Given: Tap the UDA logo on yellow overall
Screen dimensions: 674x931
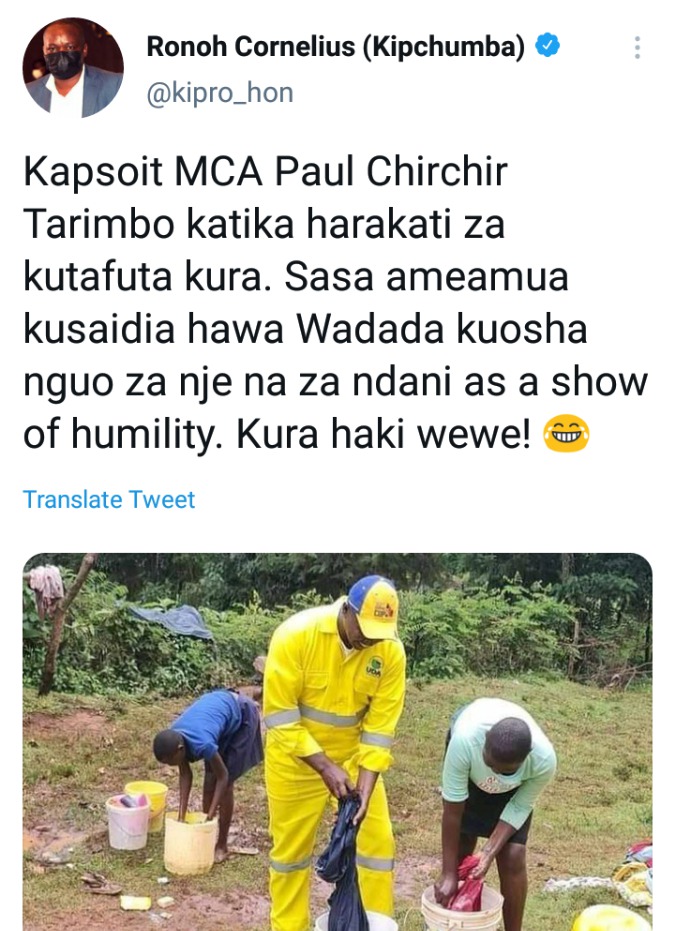Looking at the screenshot, I should pos(375,667).
